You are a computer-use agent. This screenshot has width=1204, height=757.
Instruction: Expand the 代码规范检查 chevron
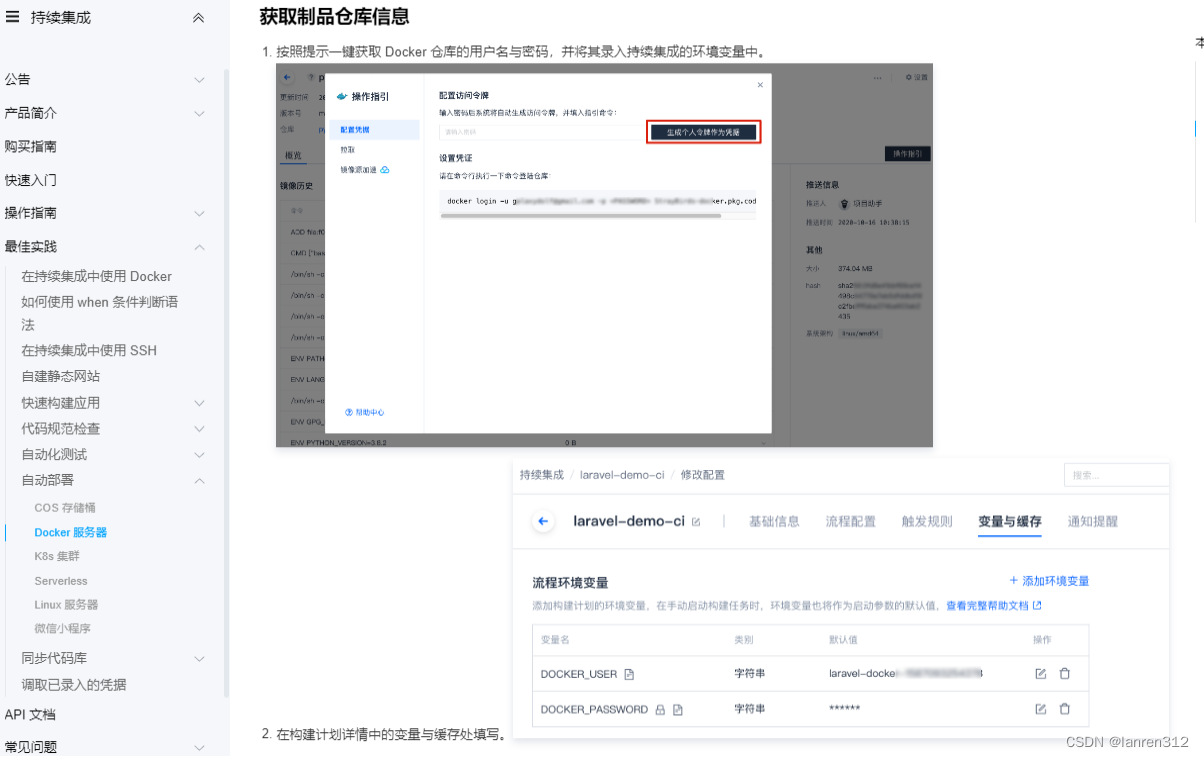pyautogui.click(x=199, y=429)
